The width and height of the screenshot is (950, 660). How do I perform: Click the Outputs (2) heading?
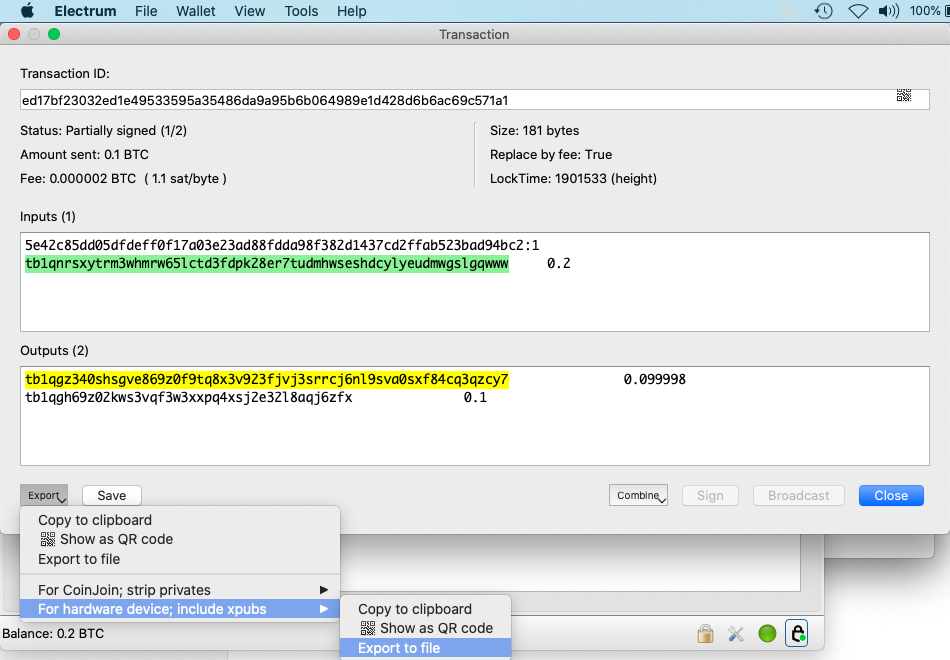click(x=55, y=350)
